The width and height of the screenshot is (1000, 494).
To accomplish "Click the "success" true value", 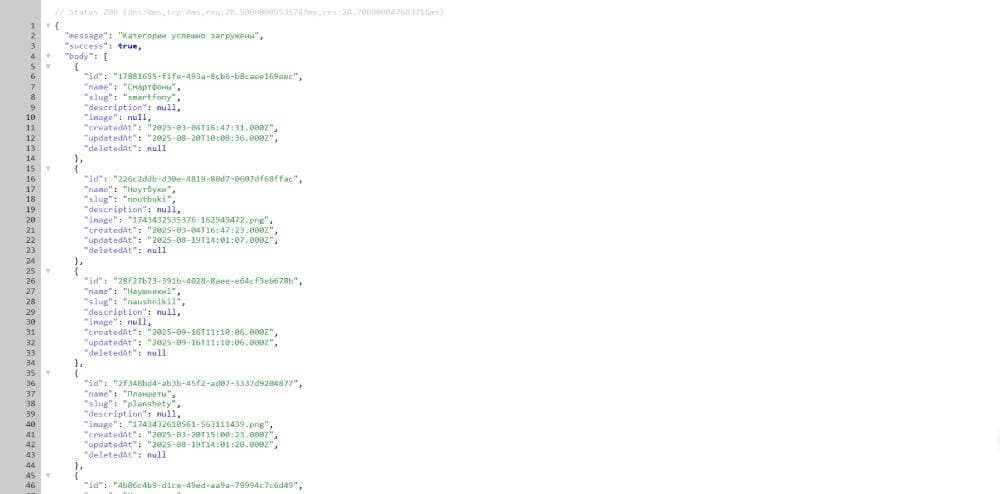I will click(x=128, y=46).
